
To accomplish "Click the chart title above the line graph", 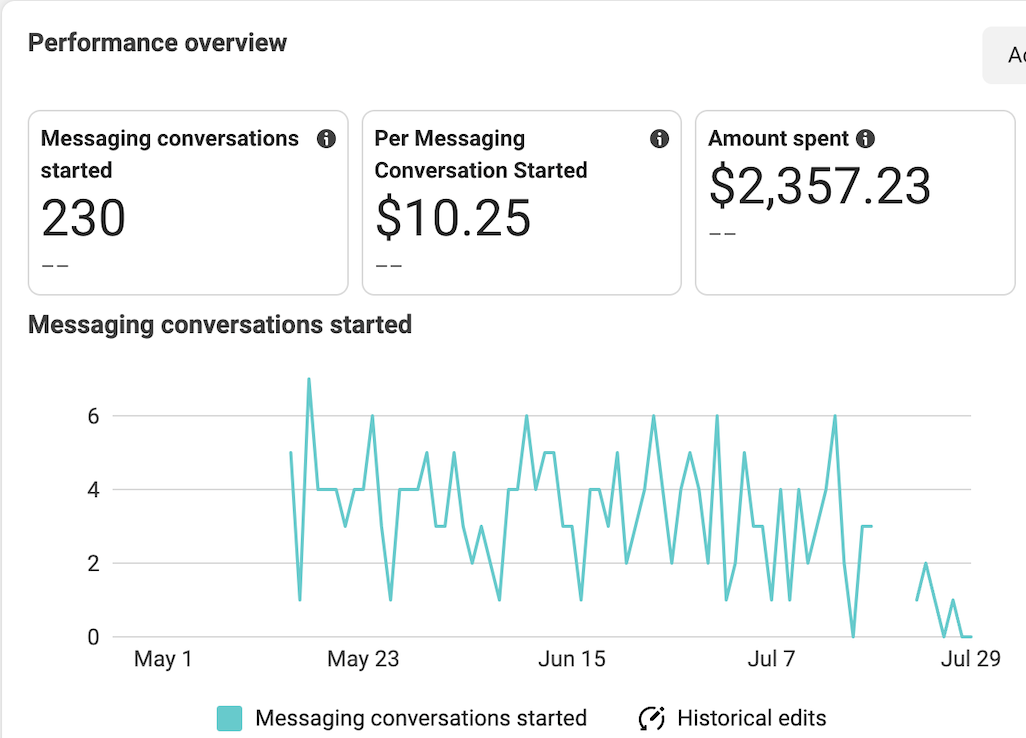I will pos(220,325).
